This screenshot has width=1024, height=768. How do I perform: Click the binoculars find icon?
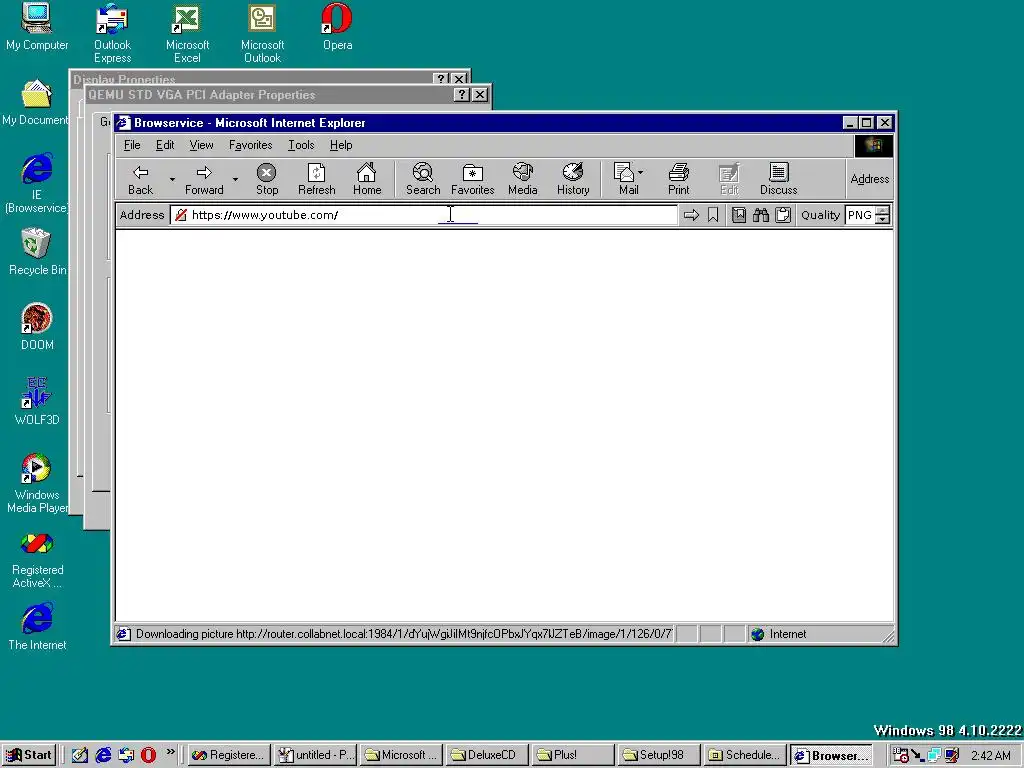tap(761, 215)
